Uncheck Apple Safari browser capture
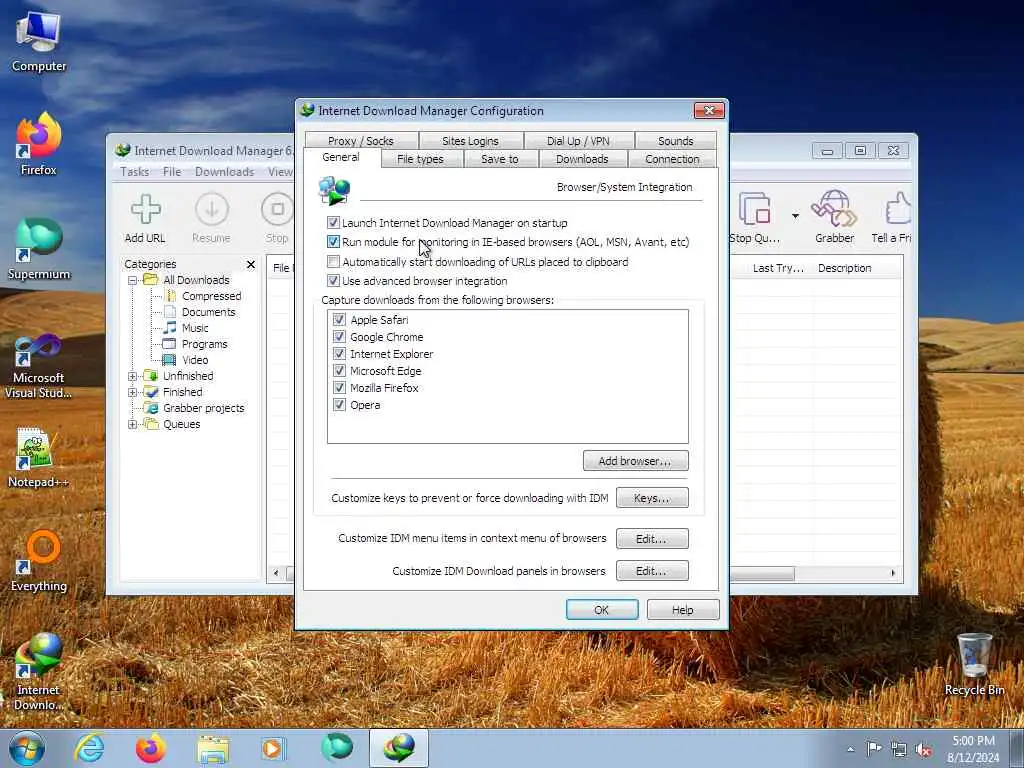 click(339, 319)
